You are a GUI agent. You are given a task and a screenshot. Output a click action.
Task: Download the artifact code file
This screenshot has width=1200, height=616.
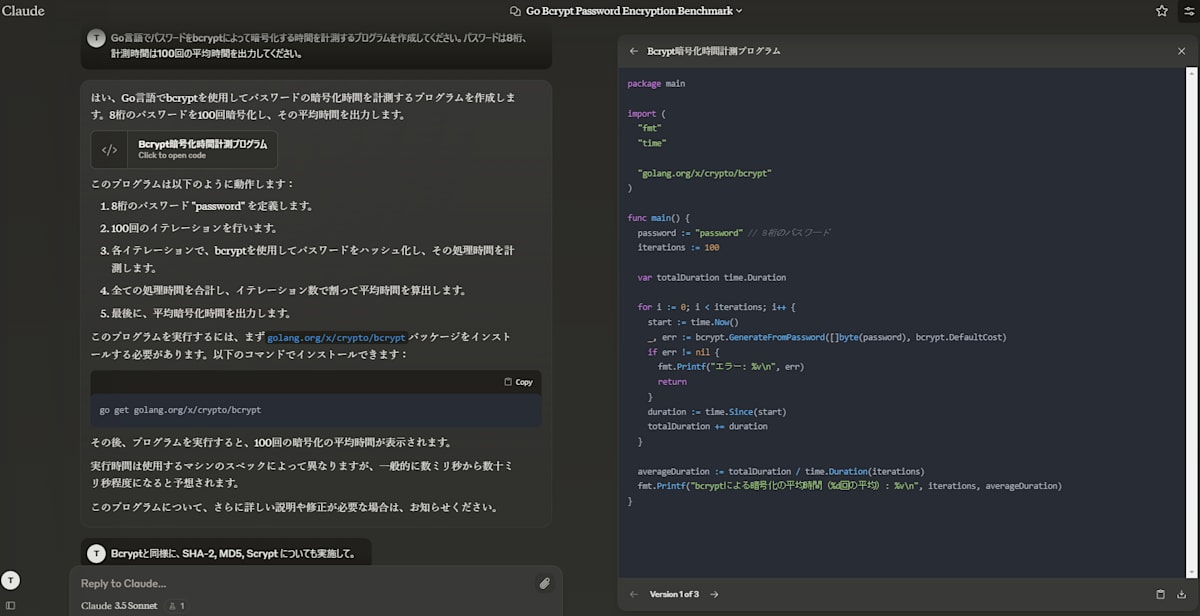coord(1182,594)
